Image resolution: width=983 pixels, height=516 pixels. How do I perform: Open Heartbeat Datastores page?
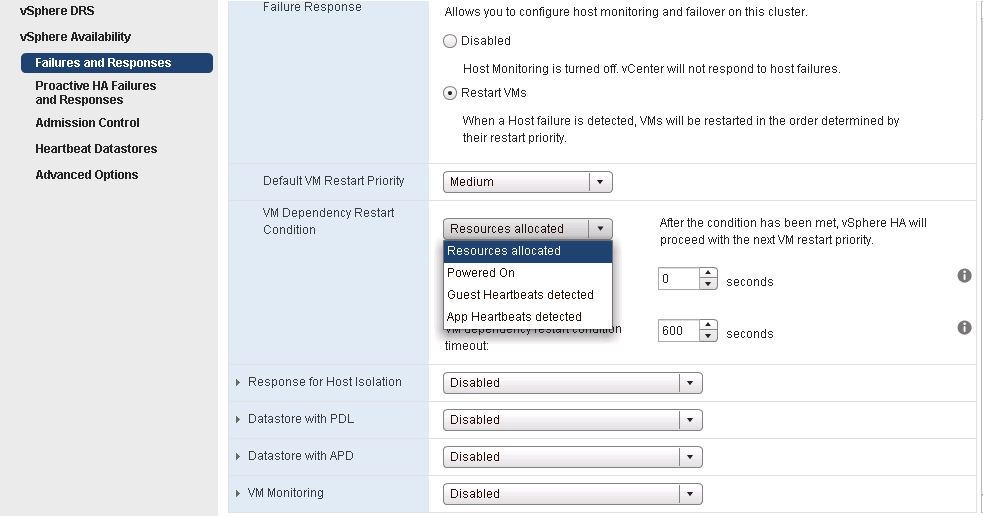[x=96, y=149]
